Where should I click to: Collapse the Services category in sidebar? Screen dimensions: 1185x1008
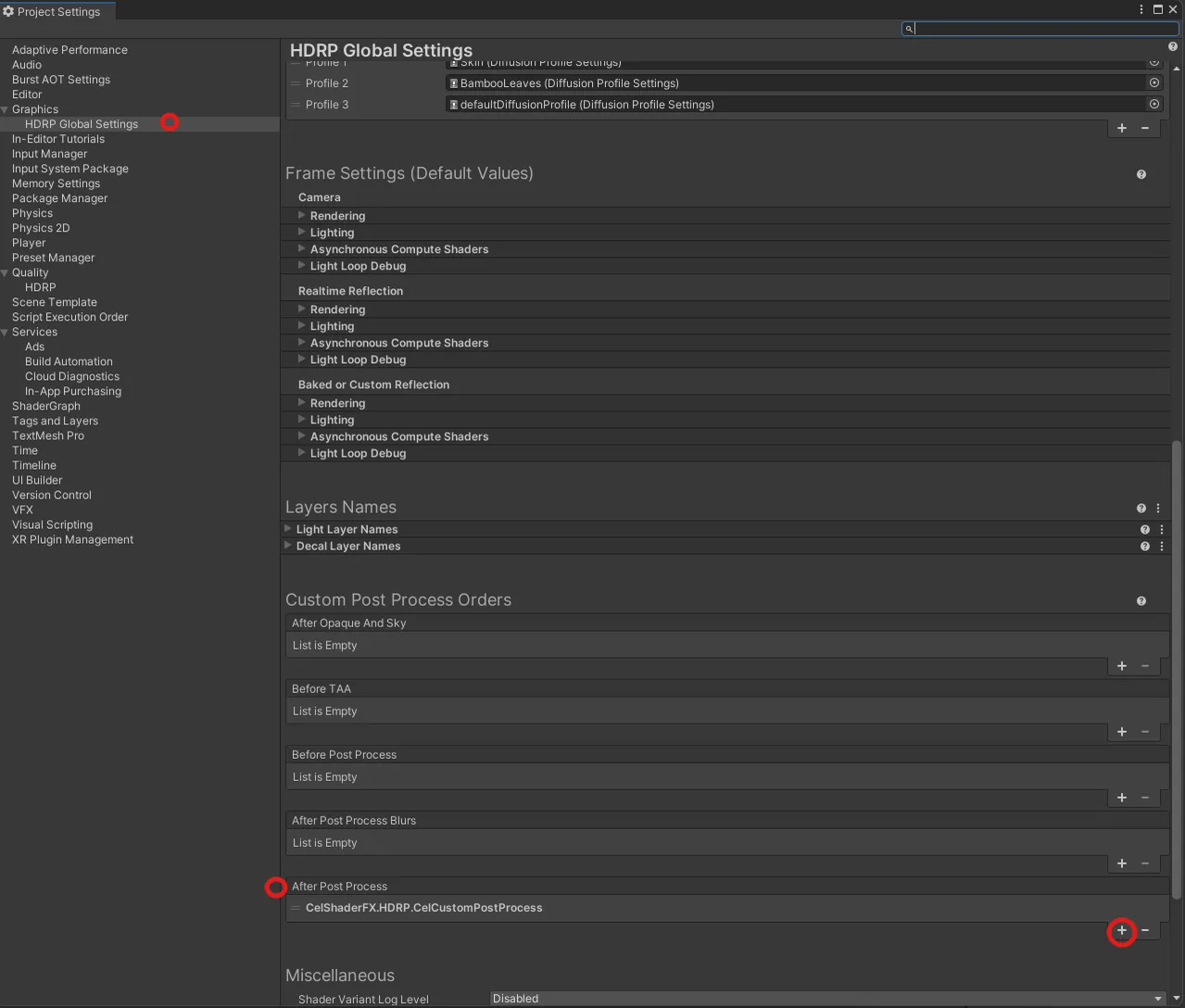pyautogui.click(x=6, y=332)
